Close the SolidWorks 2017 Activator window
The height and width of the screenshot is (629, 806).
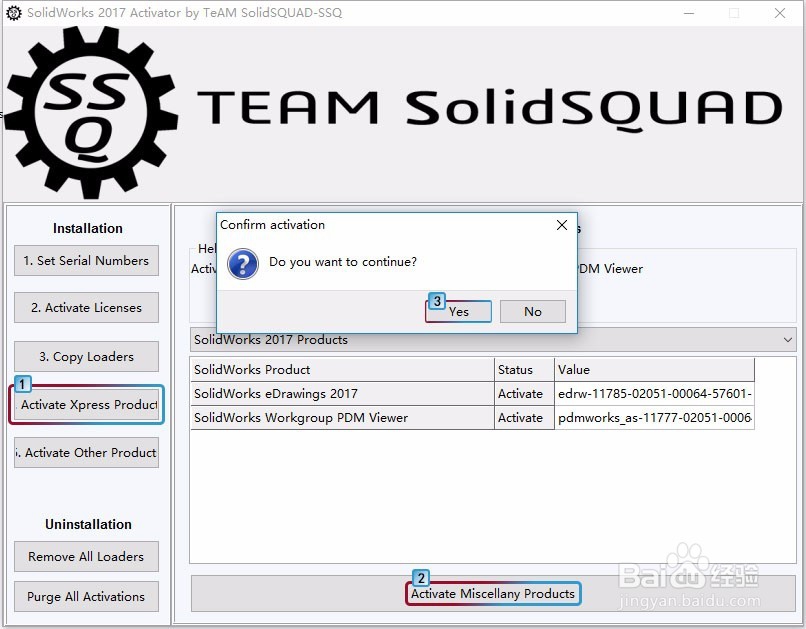click(x=780, y=13)
